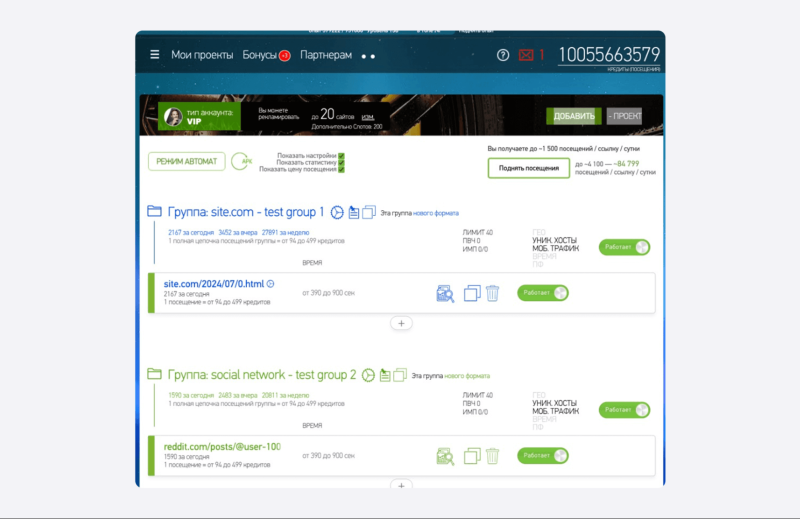Screen dimensions: 800x519
Task: Click the 'Поднять посещения' button
Action: [528, 168]
